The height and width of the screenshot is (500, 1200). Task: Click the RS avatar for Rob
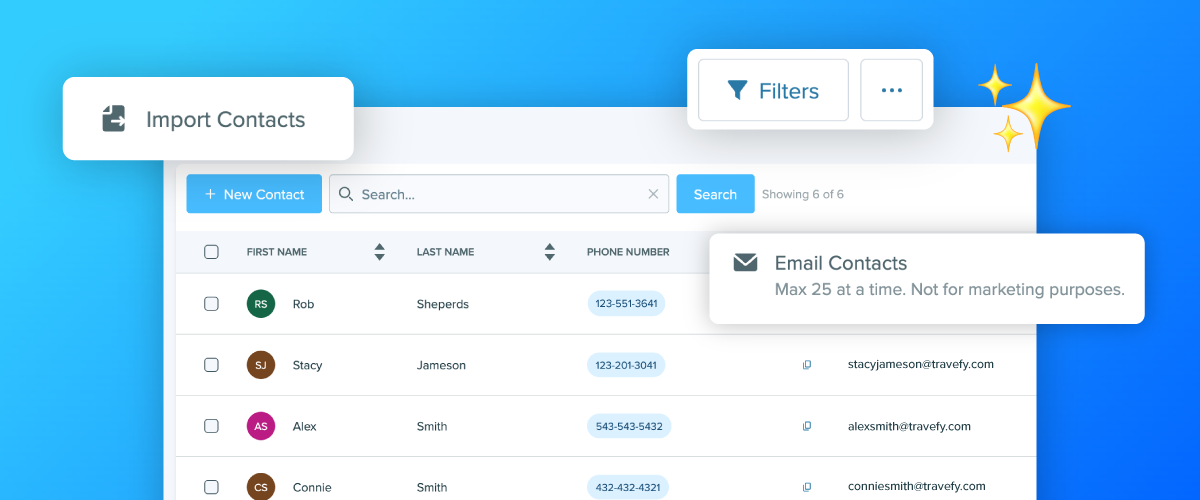tap(261, 304)
